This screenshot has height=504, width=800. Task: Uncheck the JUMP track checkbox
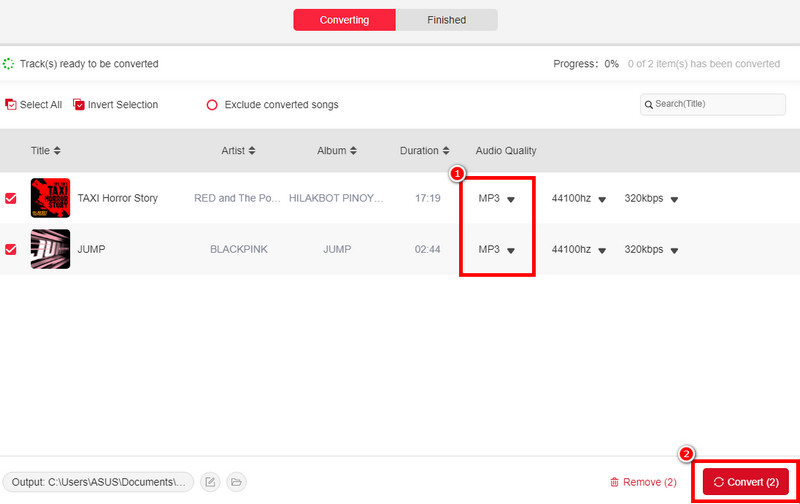[11, 249]
